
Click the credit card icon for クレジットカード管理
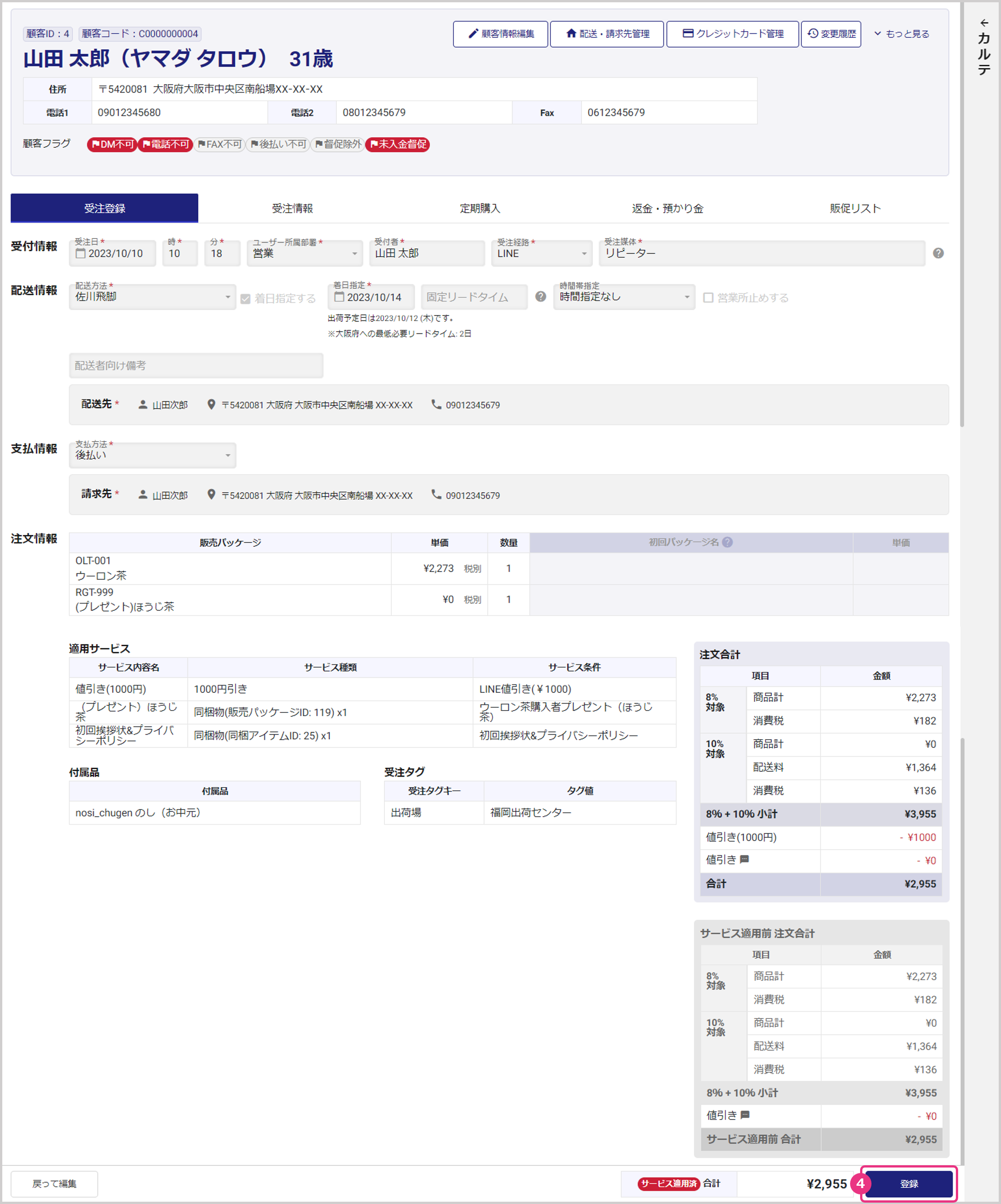click(688, 34)
